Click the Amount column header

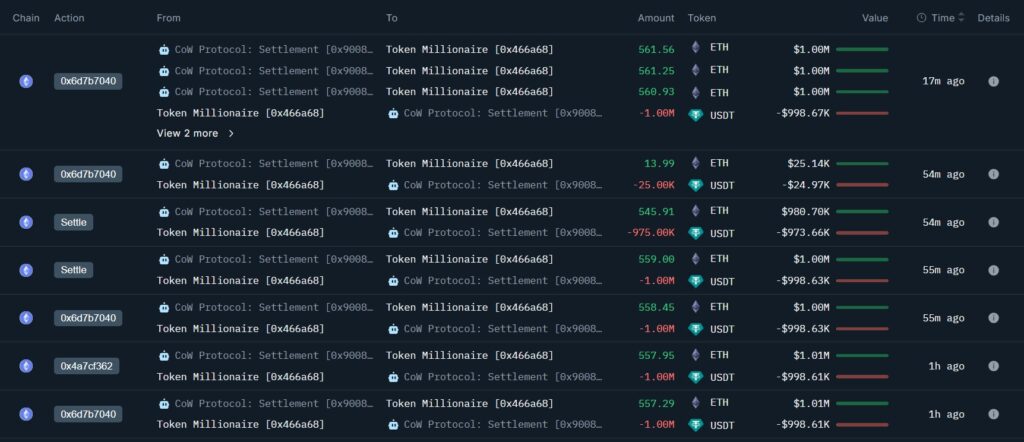(656, 18)
